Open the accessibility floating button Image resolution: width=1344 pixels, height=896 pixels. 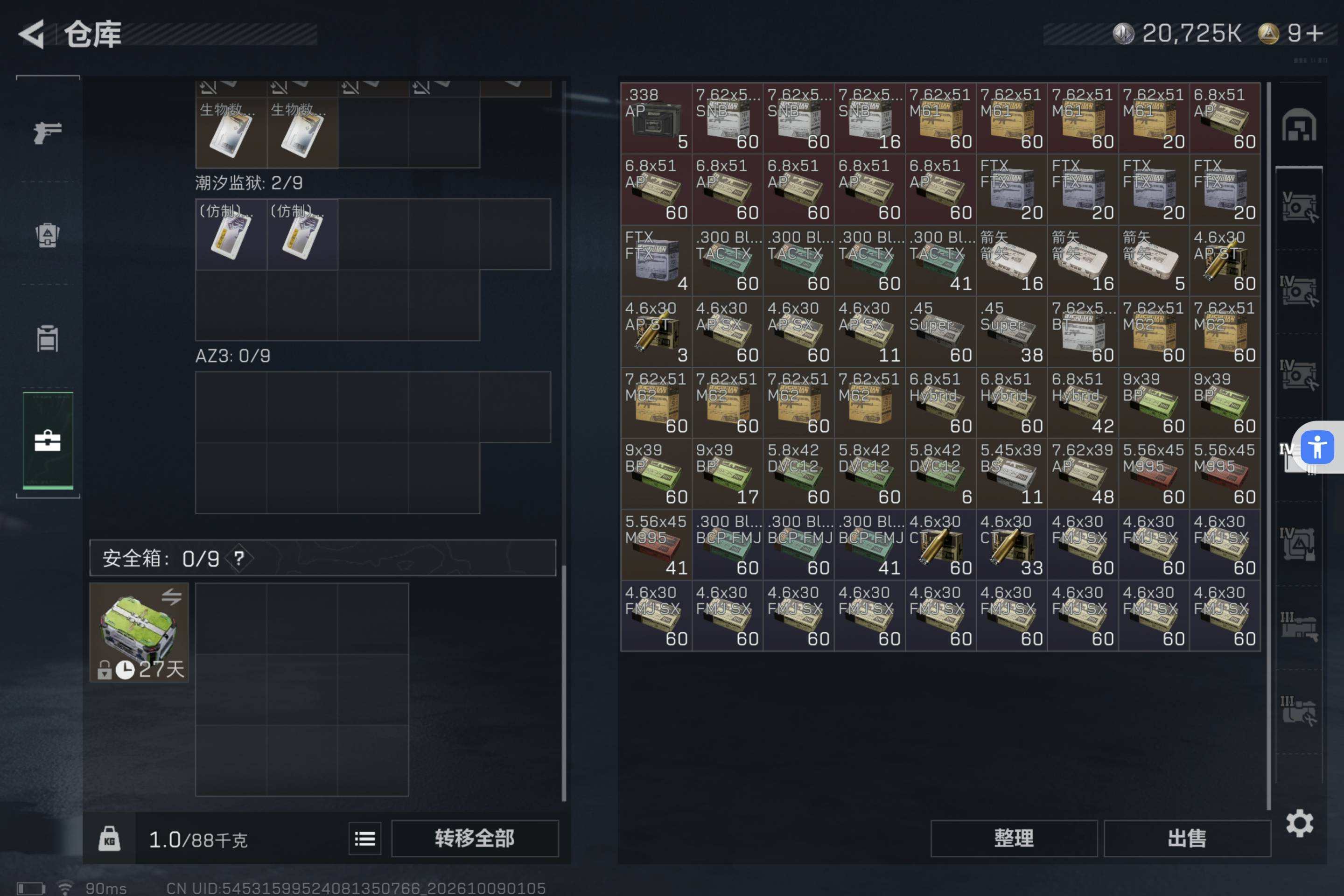tap(1317, 447)
